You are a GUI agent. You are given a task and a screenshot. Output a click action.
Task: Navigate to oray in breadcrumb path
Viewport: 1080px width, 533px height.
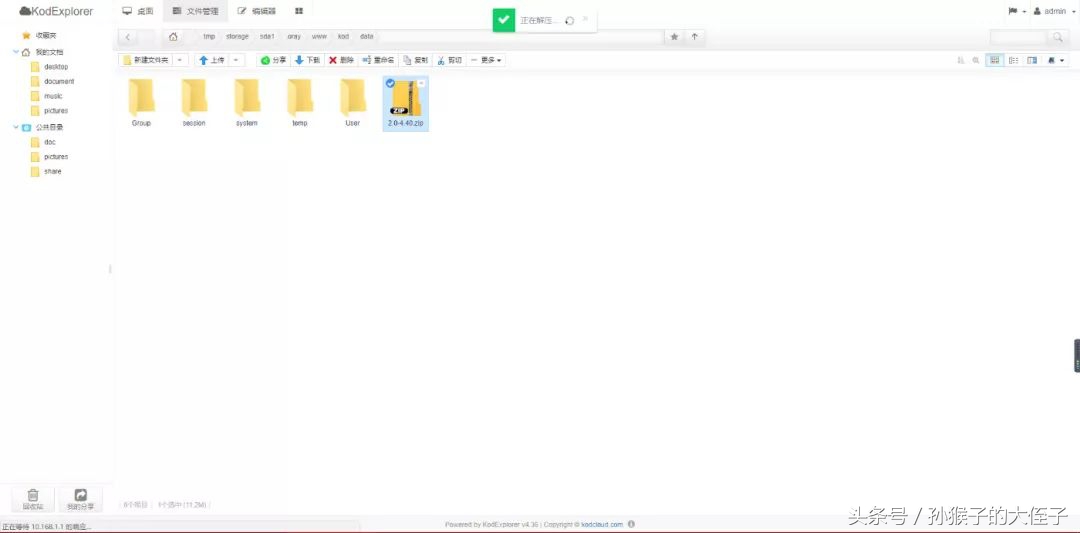294,36
